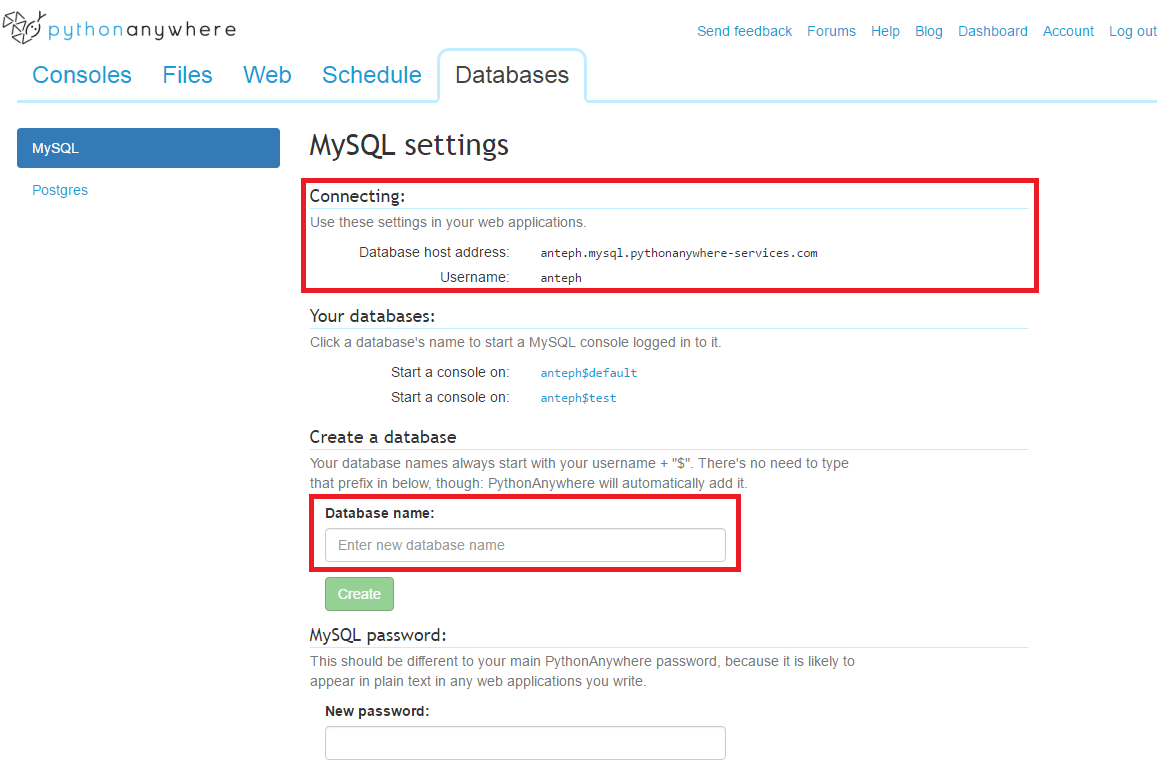Switch to the Web tab
Viewport: 1173px width, 773px height.
pyautogui.click(x=266, y=75)
